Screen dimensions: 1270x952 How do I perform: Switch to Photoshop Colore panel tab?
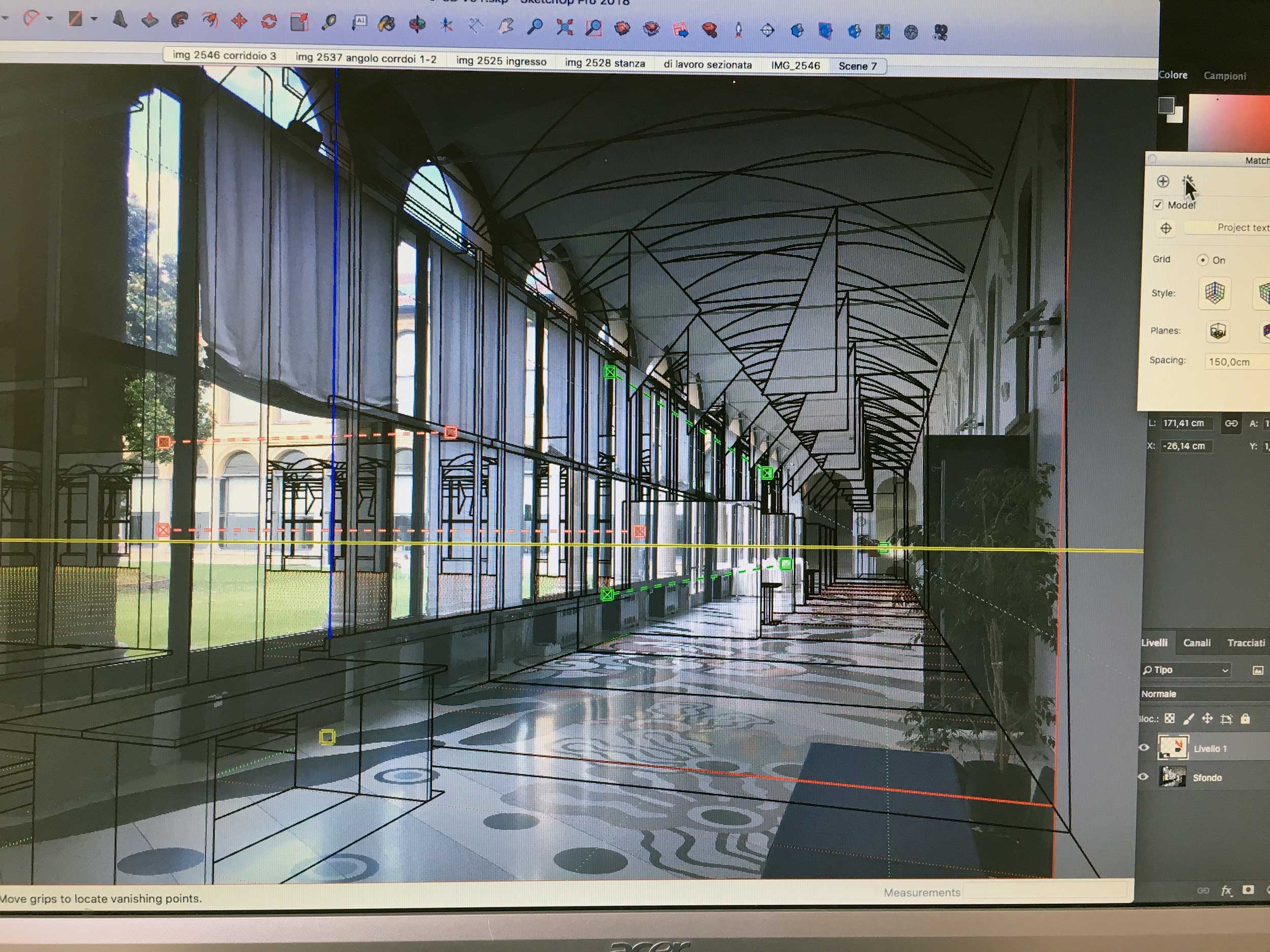tap(1172, 75)
